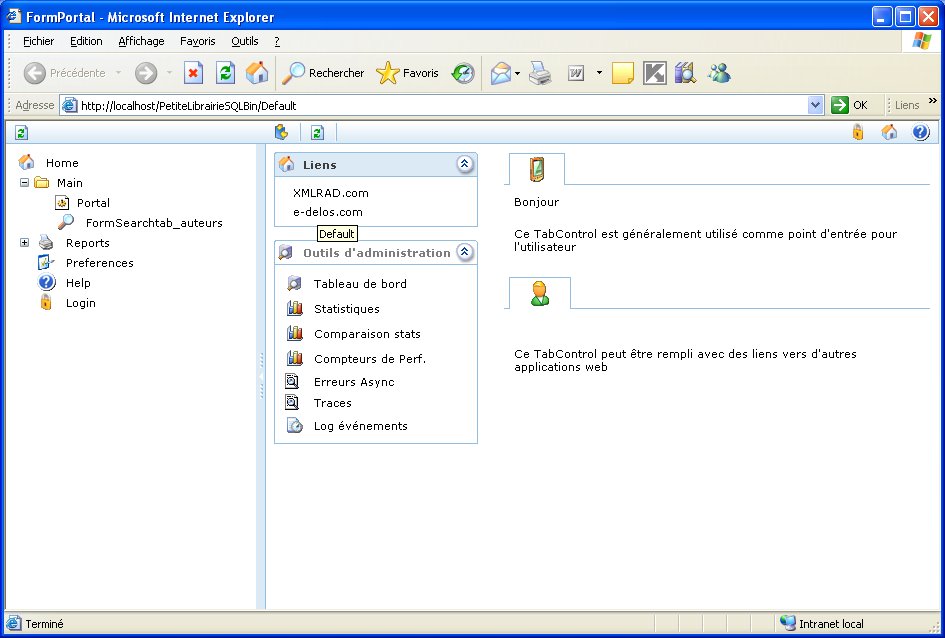Click the Print toolbar icon
This screenshot has height=638, width=945.
click(540, 73)
